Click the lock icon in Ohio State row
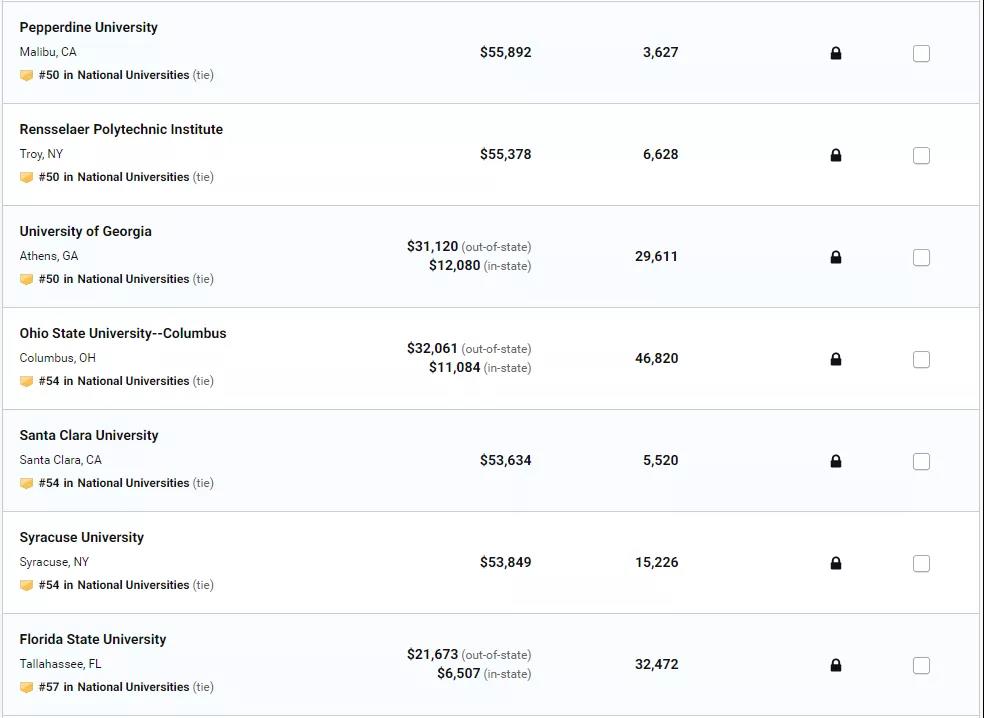This screenshot has height=718, width=984. pos(835,359)
